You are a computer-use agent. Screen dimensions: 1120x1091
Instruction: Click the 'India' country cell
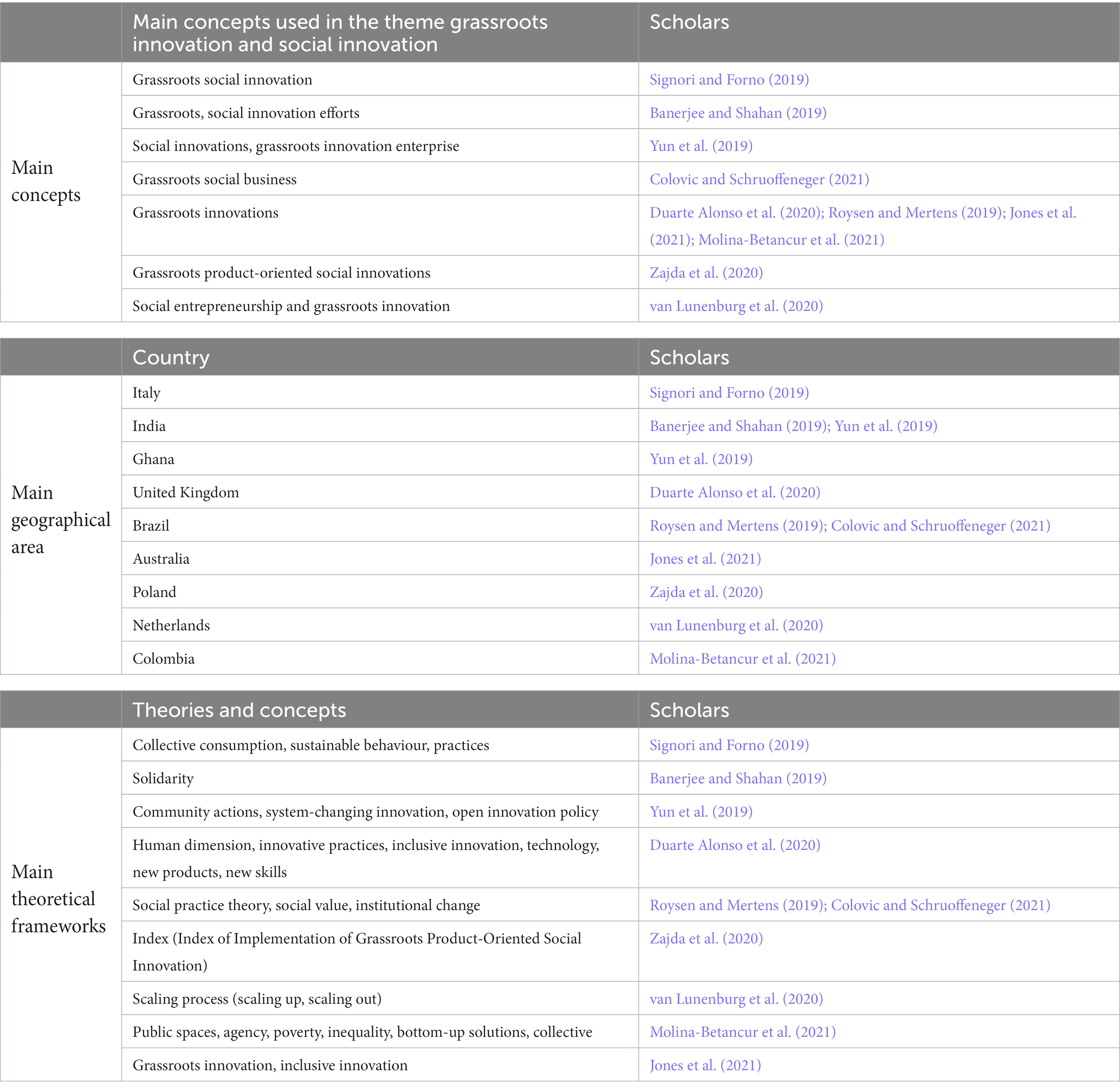click(x=380, y=425)
